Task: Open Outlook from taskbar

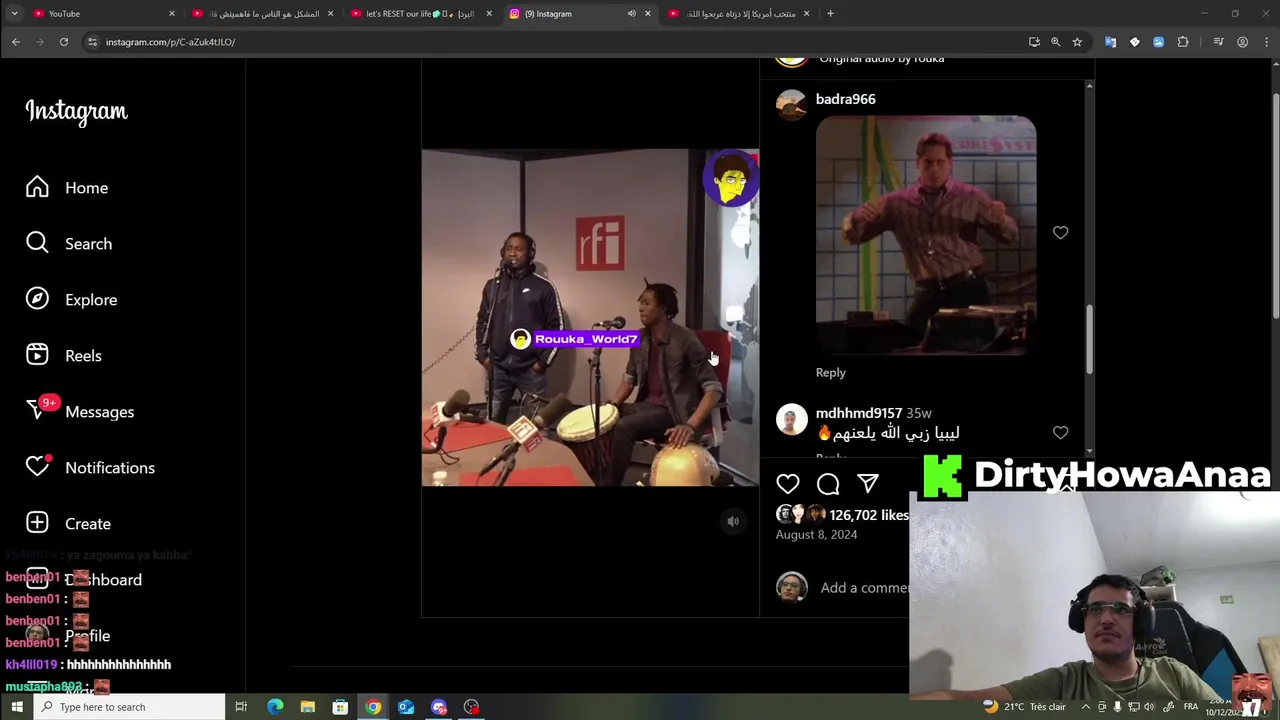Action: [x=406, y=707]
